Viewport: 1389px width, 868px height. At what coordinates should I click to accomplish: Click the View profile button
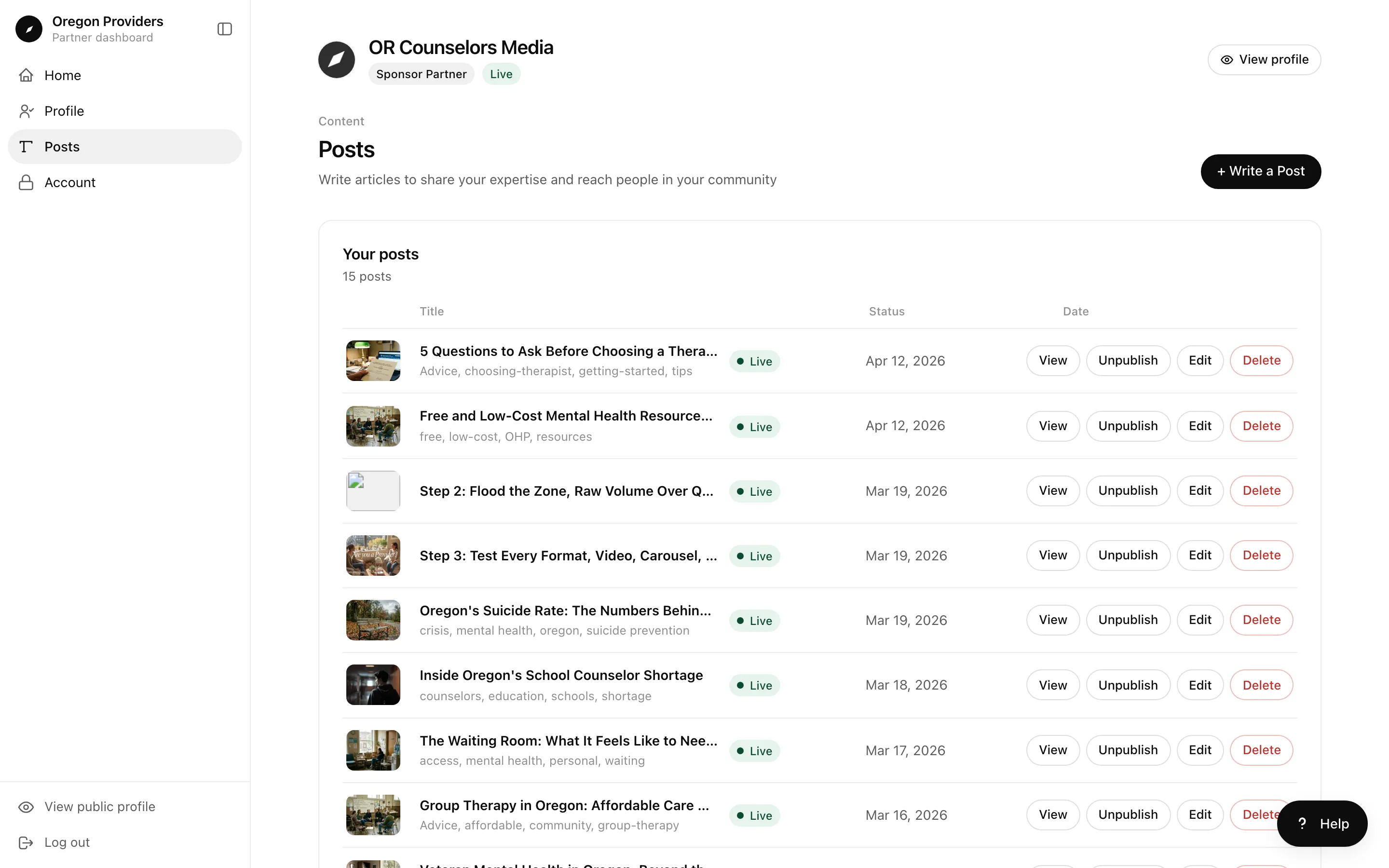point(1264,60)
